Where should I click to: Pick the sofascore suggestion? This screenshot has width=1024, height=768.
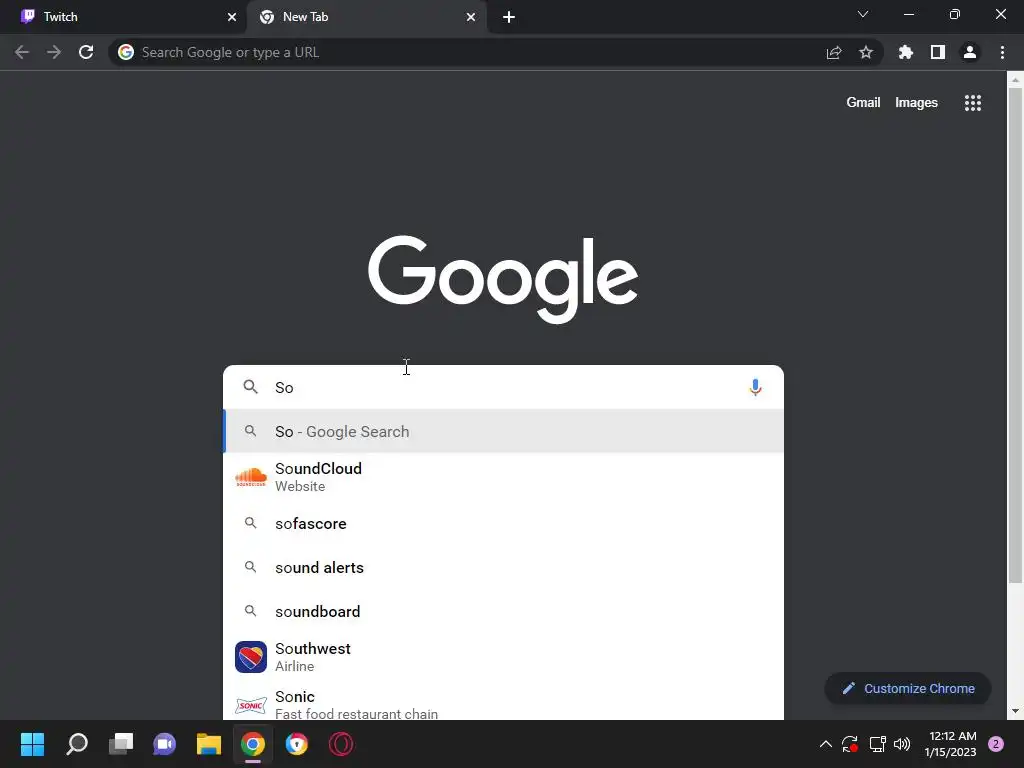[504, 523]
